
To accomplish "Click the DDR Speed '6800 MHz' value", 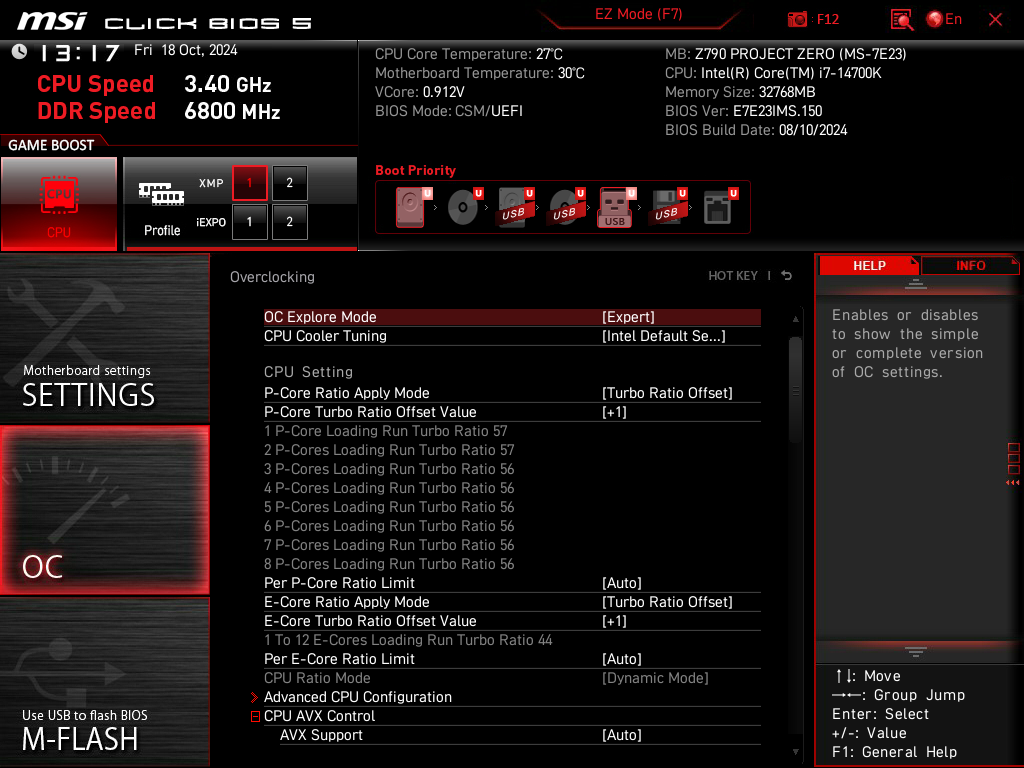I will pyautogui.click(x=232, y=111).
